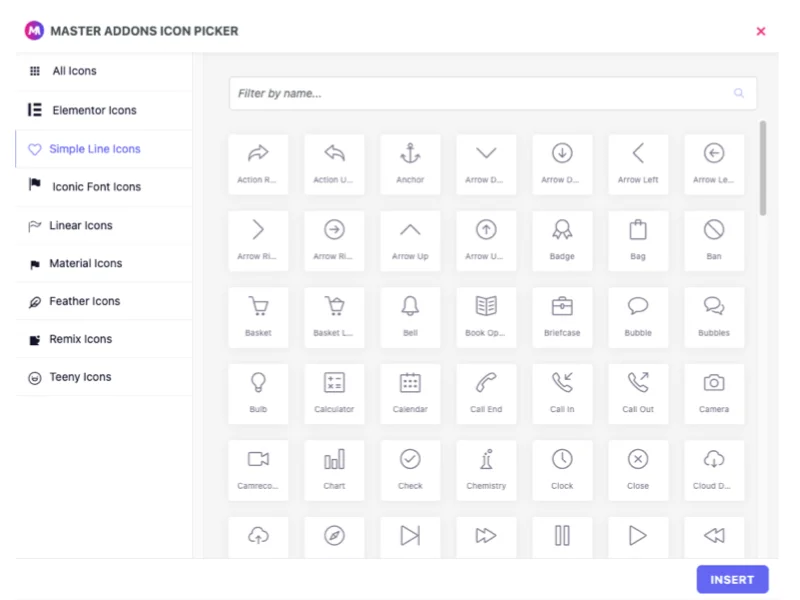The height and width of the screenshot is (600, 800).
Task: Click the search magnifier icon
Action: [x=739, y=93]
